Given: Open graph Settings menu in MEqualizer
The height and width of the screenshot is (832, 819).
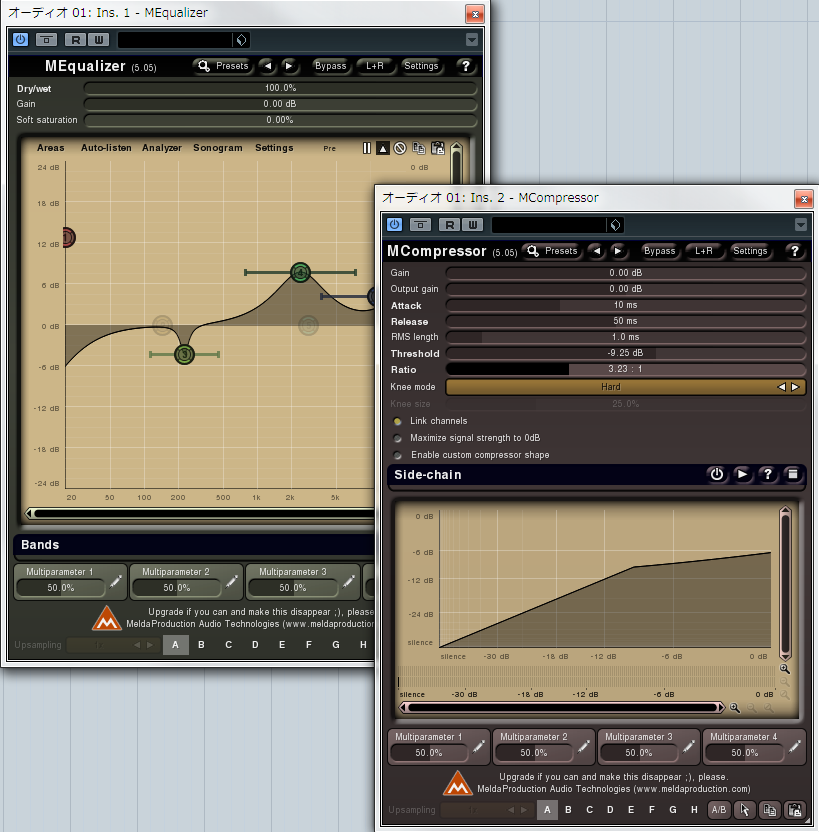Looking at the screenshot, I should tap(274, 148).
